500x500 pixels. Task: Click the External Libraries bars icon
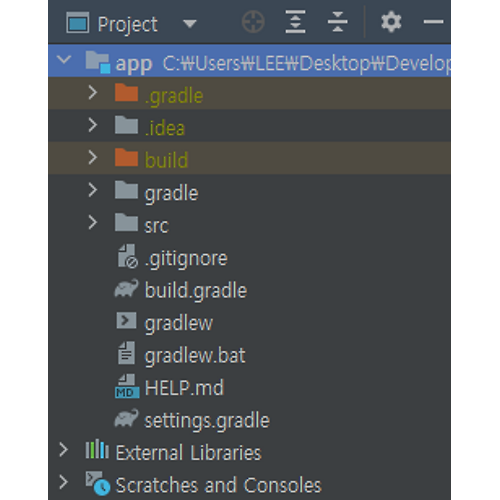[x=97, y=449]
